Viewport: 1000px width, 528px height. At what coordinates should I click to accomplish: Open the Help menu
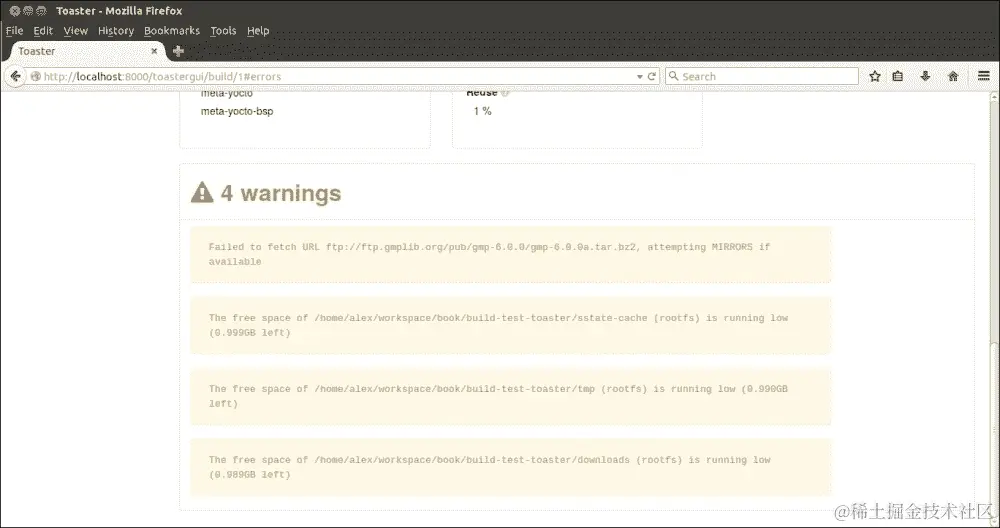click(258, 31)
